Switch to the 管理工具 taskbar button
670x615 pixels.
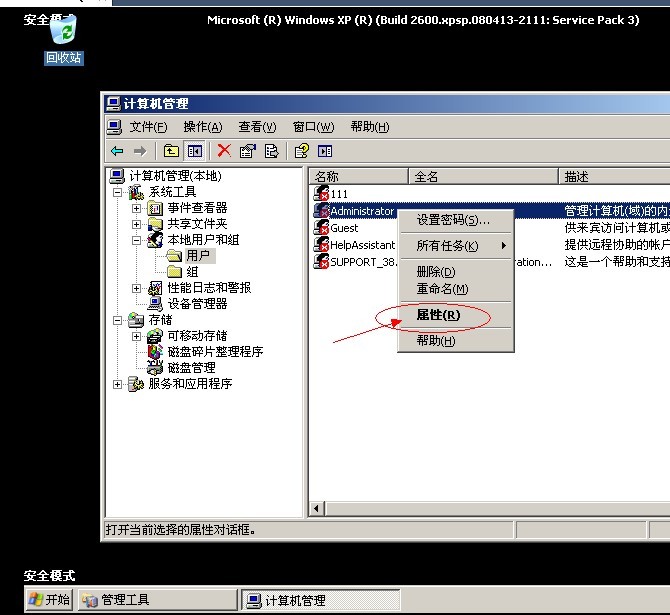click(x=157, y=600)
